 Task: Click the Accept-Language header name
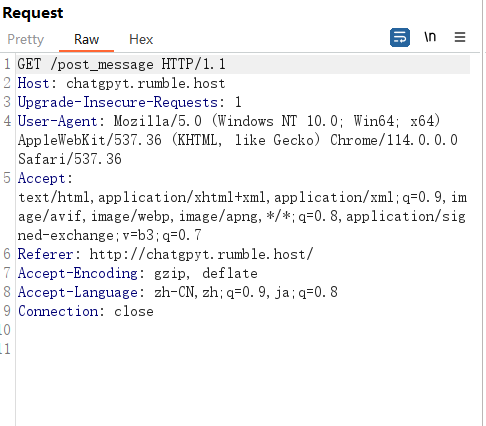78,292
